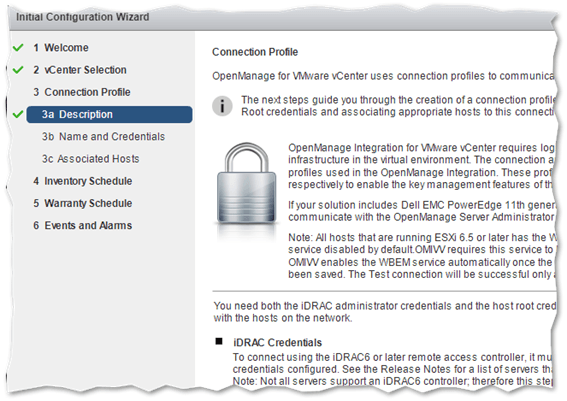The height and width of the screenshot is (401, 567).
Task: Click the line starting 'Note: Not all servers support'
Action: pyautogui.click(x=393, y=381)
